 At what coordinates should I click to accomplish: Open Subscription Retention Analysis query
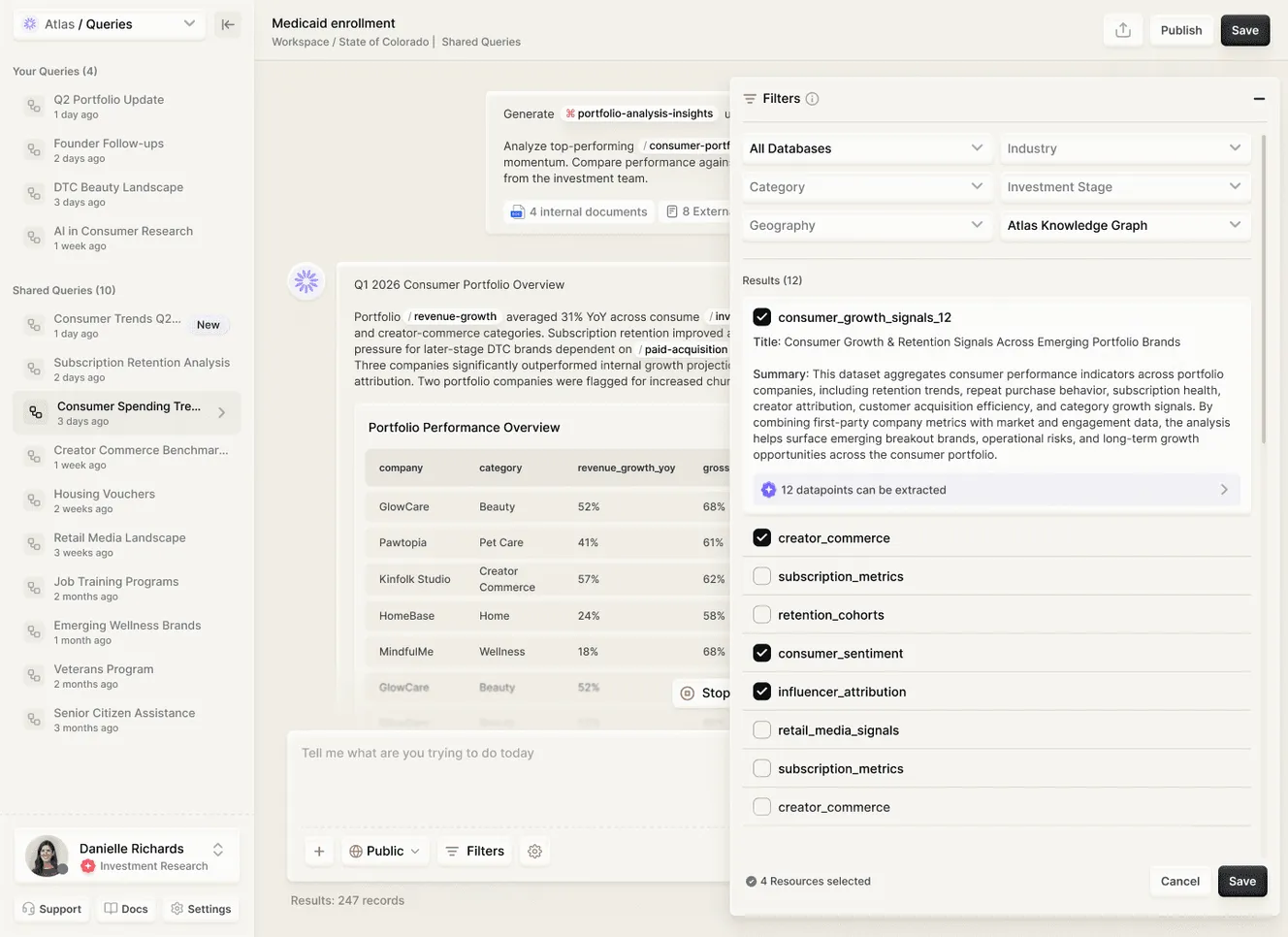[127, 369]
